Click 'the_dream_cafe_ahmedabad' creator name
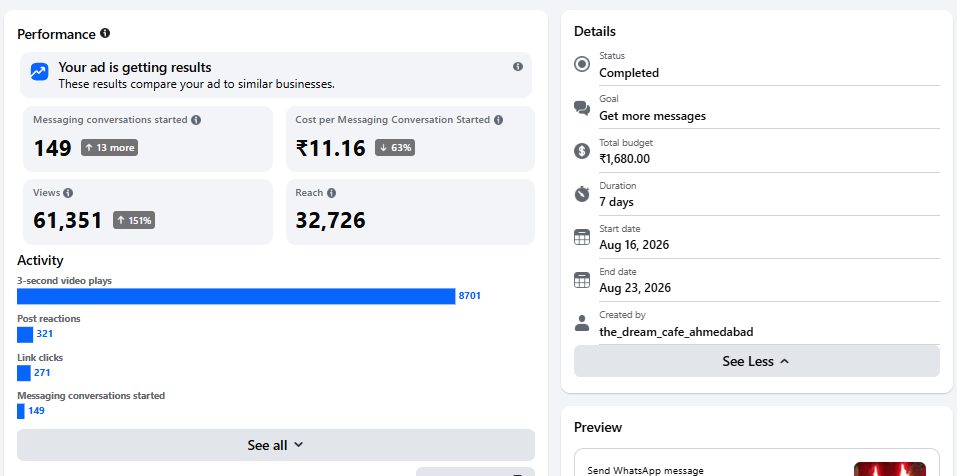Image resolution: width=957 pixels, height=476 pixels. click(676, 332)
